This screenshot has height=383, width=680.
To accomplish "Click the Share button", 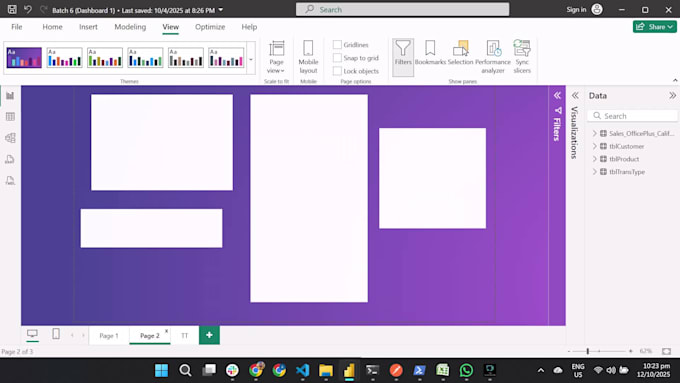I will tap(654, 27).
